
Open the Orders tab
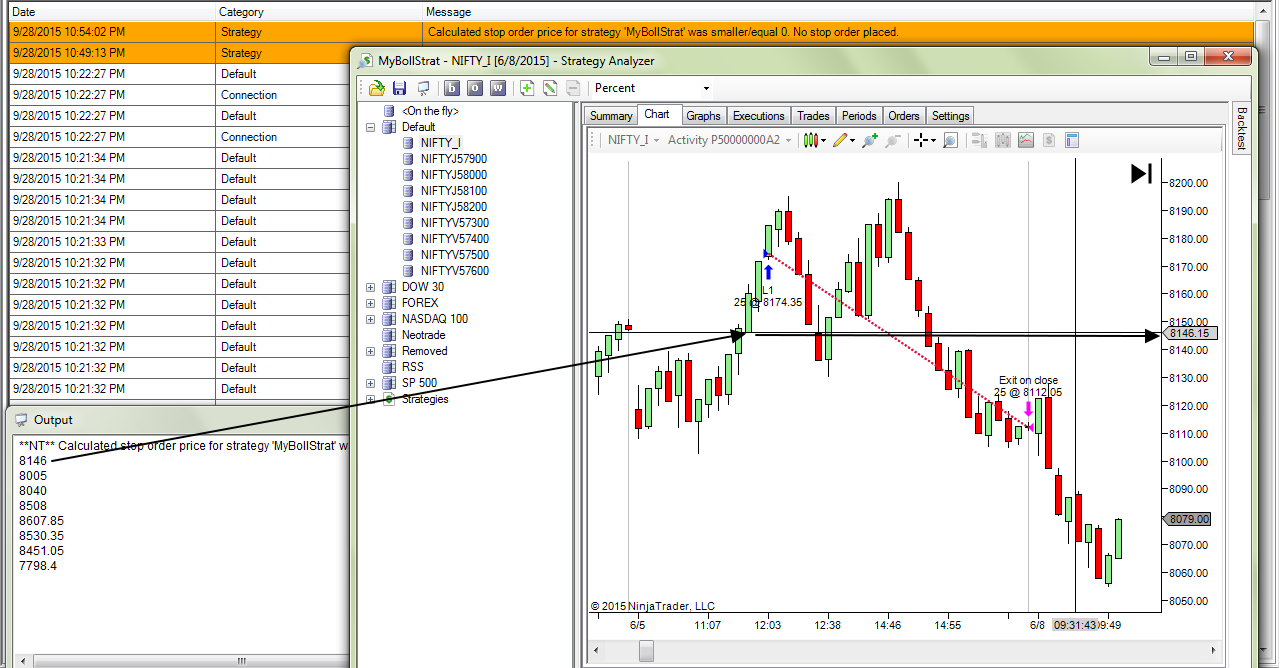click(904, 116)
